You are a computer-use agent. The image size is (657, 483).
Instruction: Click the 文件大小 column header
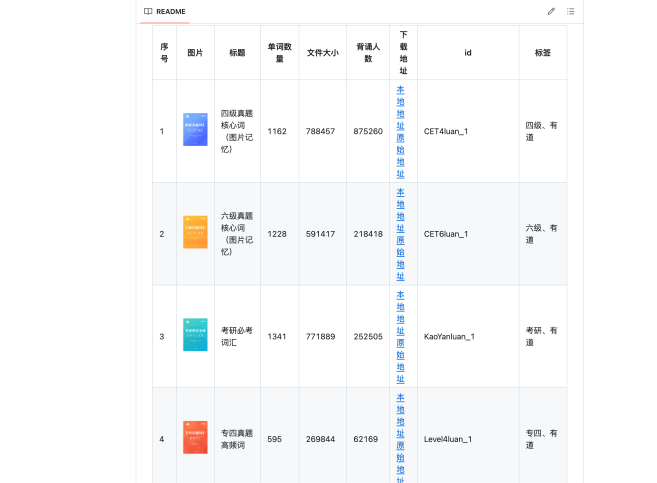322,52
